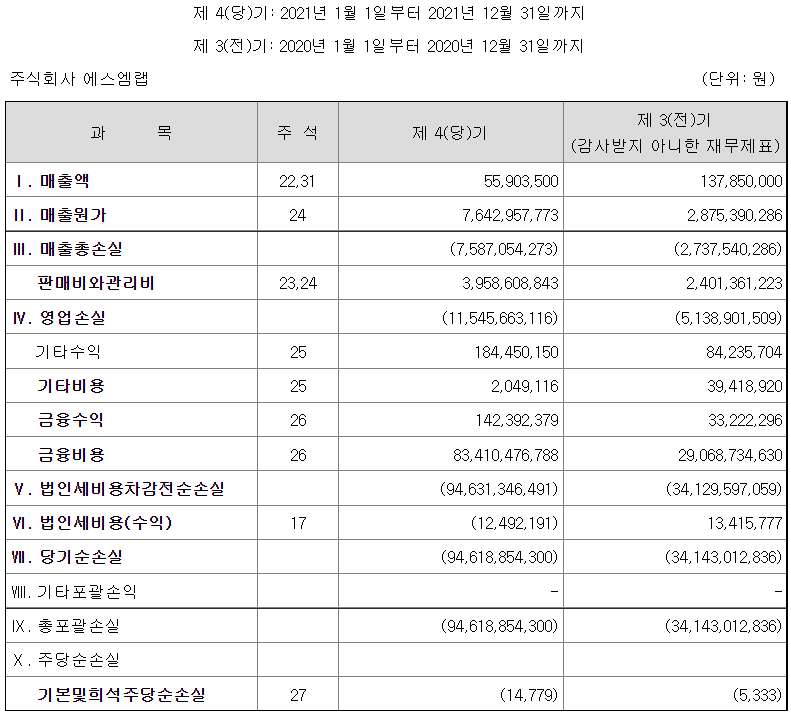The image size is (791, 716).
Task: Select the Ⅳ. 영업손실 row label
Action: (59, 318)
